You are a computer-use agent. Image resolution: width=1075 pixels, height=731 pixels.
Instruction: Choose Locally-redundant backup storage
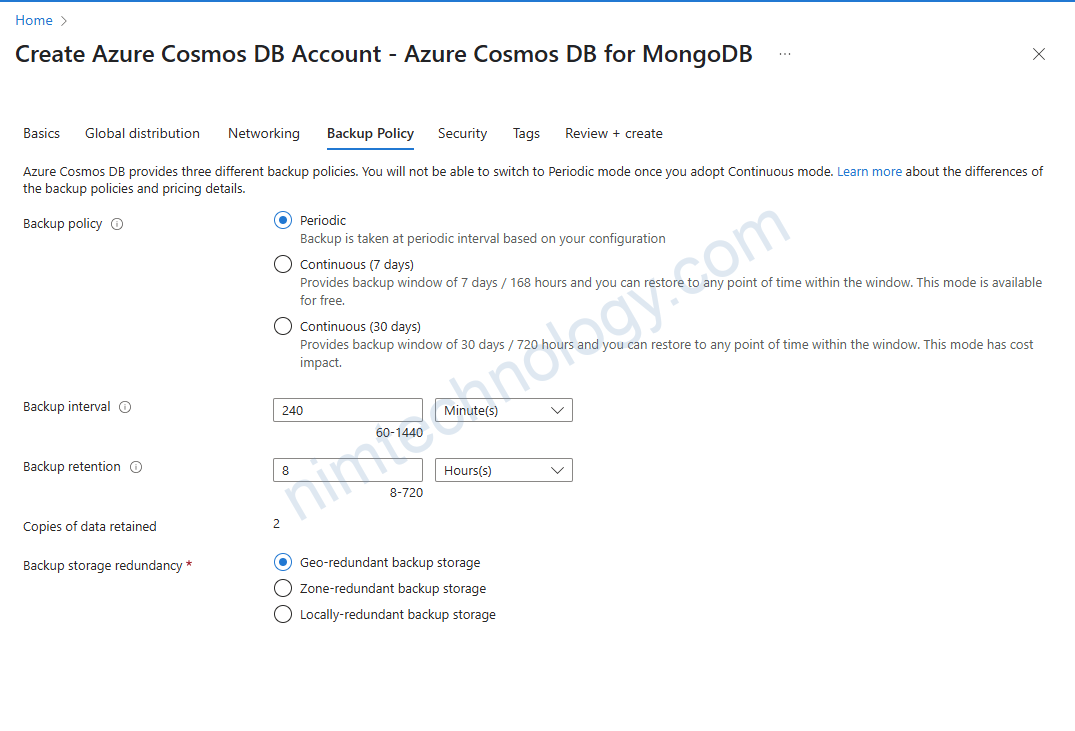click(x=283, y=615)
